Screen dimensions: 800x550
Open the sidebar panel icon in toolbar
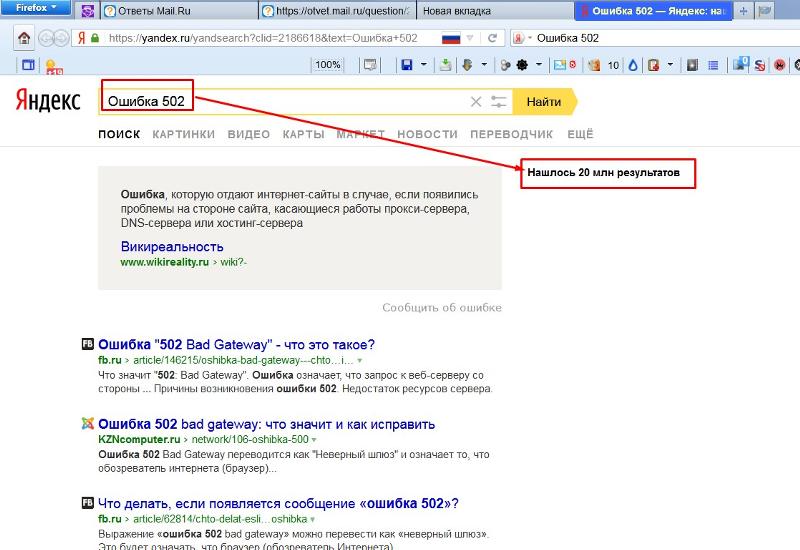[28, 65]
